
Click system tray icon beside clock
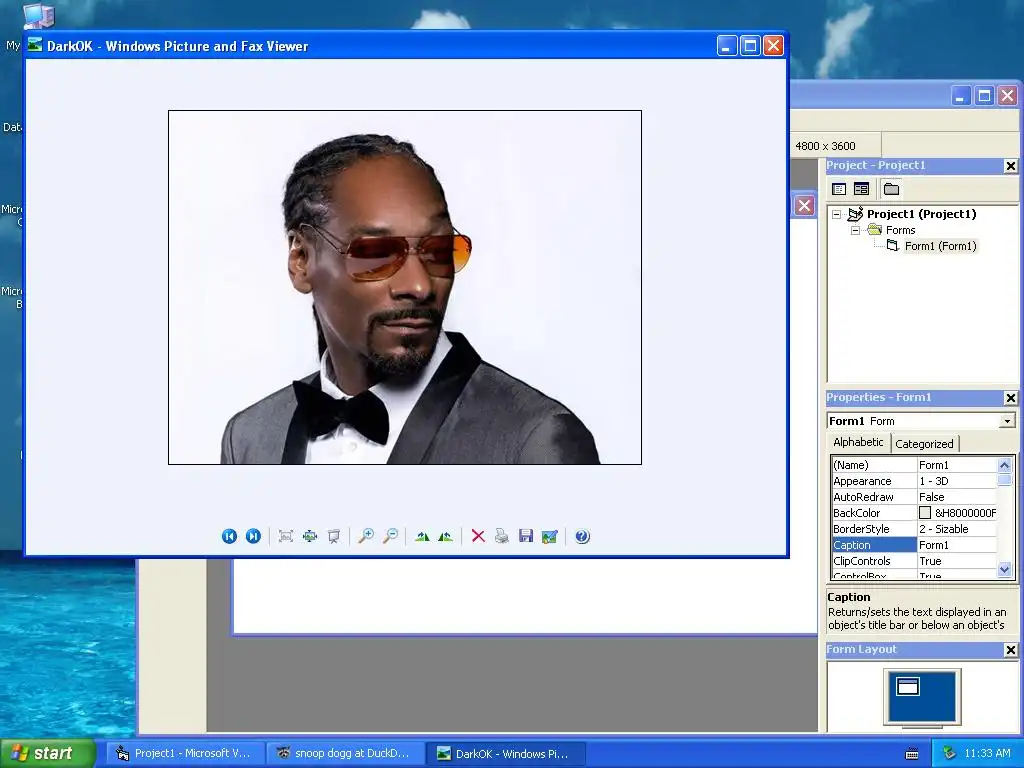click(x=950, y=754)
